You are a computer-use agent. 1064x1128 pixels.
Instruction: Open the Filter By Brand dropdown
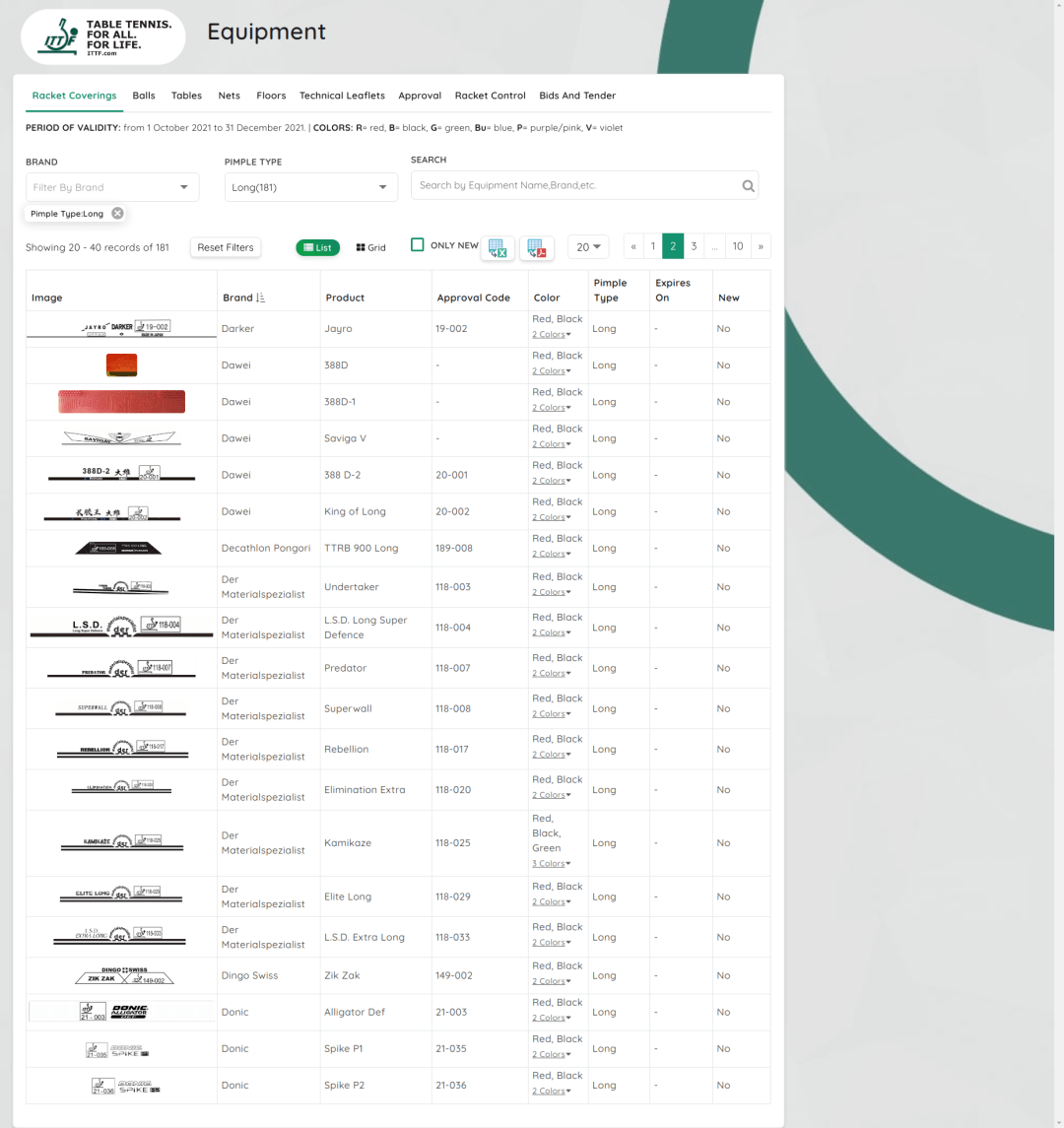[x=112, y=187]
